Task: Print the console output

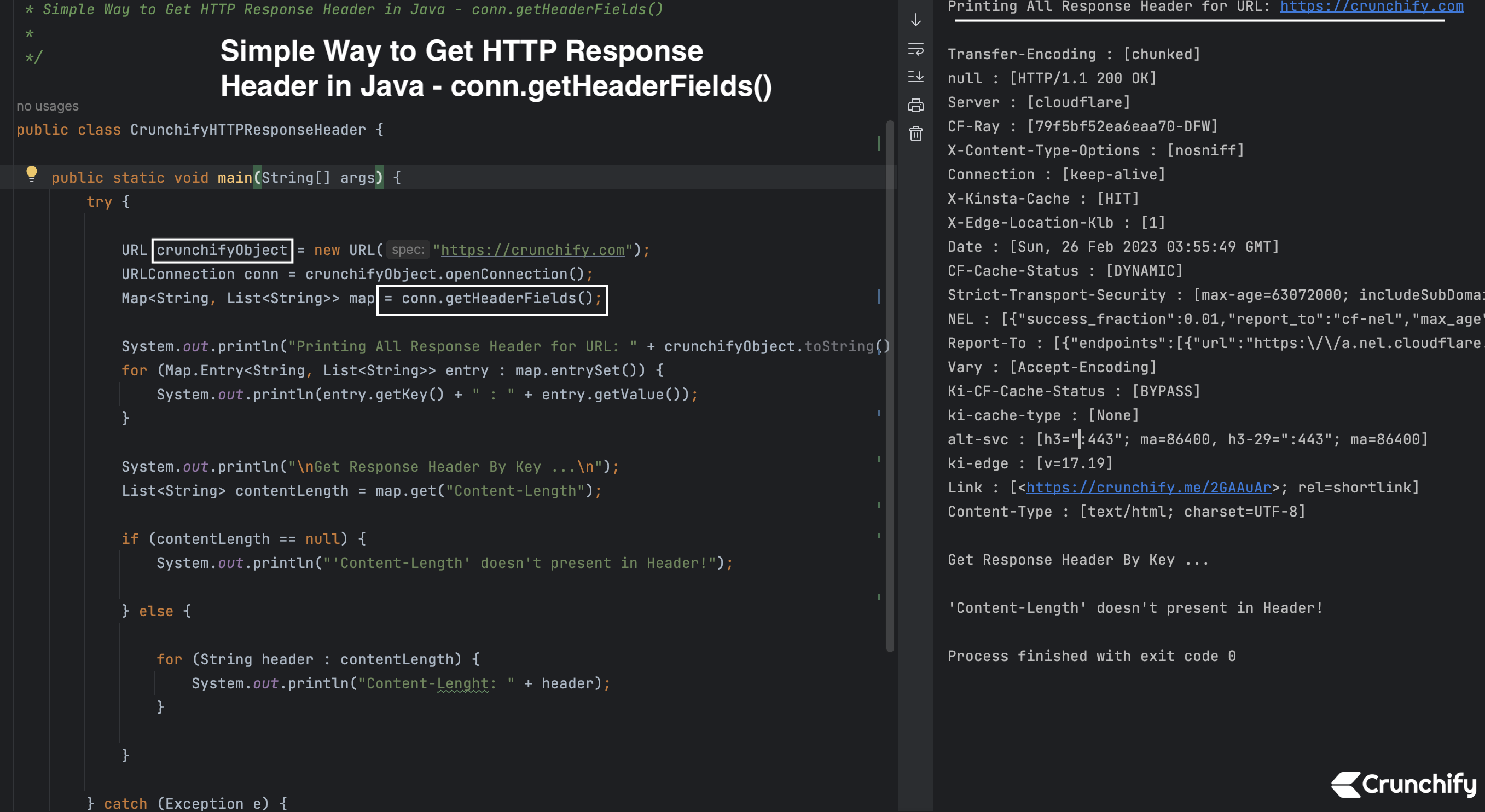Action: [916, 105]
